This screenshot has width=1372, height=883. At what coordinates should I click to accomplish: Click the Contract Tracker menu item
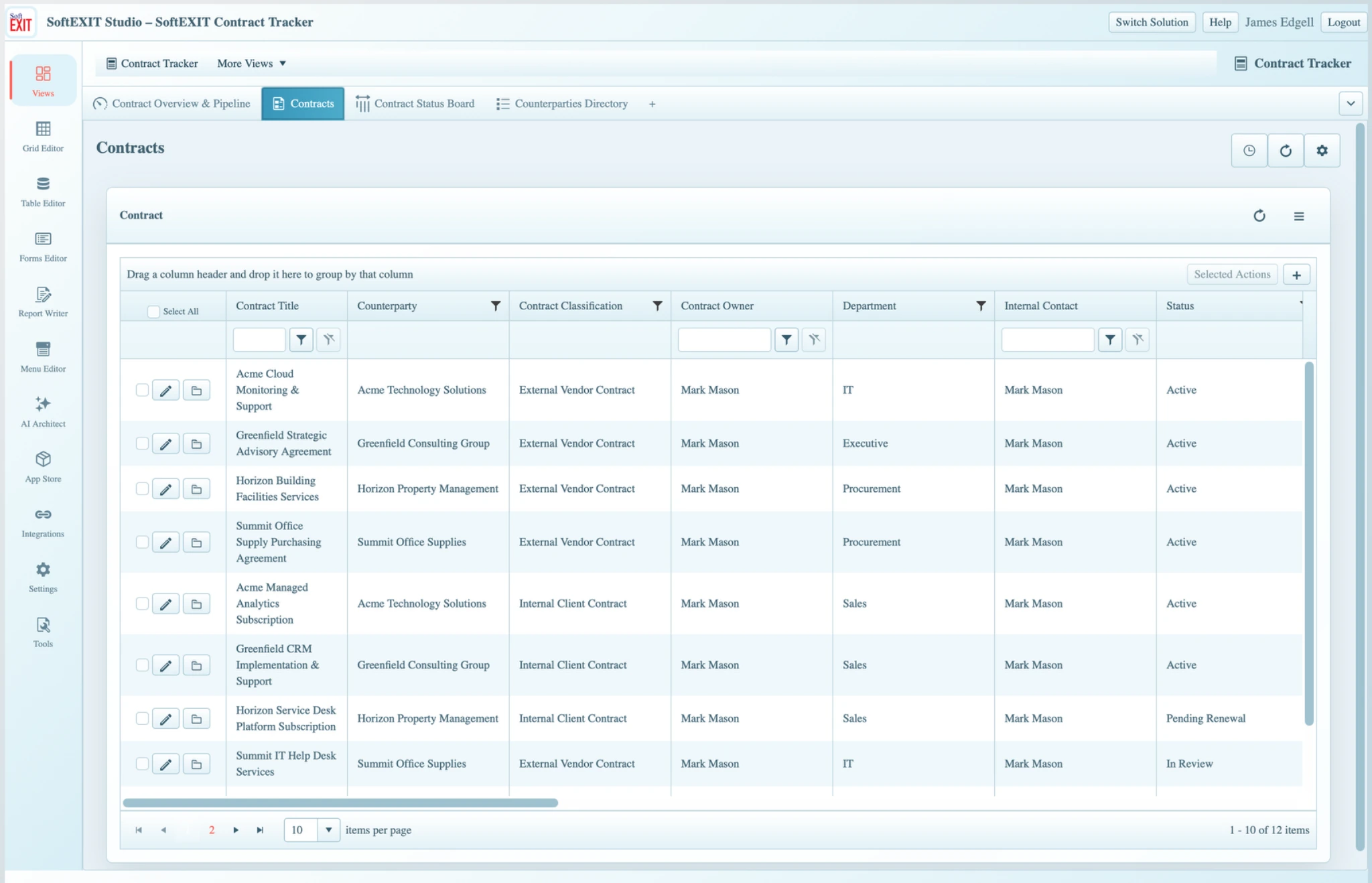click(153, 64)
